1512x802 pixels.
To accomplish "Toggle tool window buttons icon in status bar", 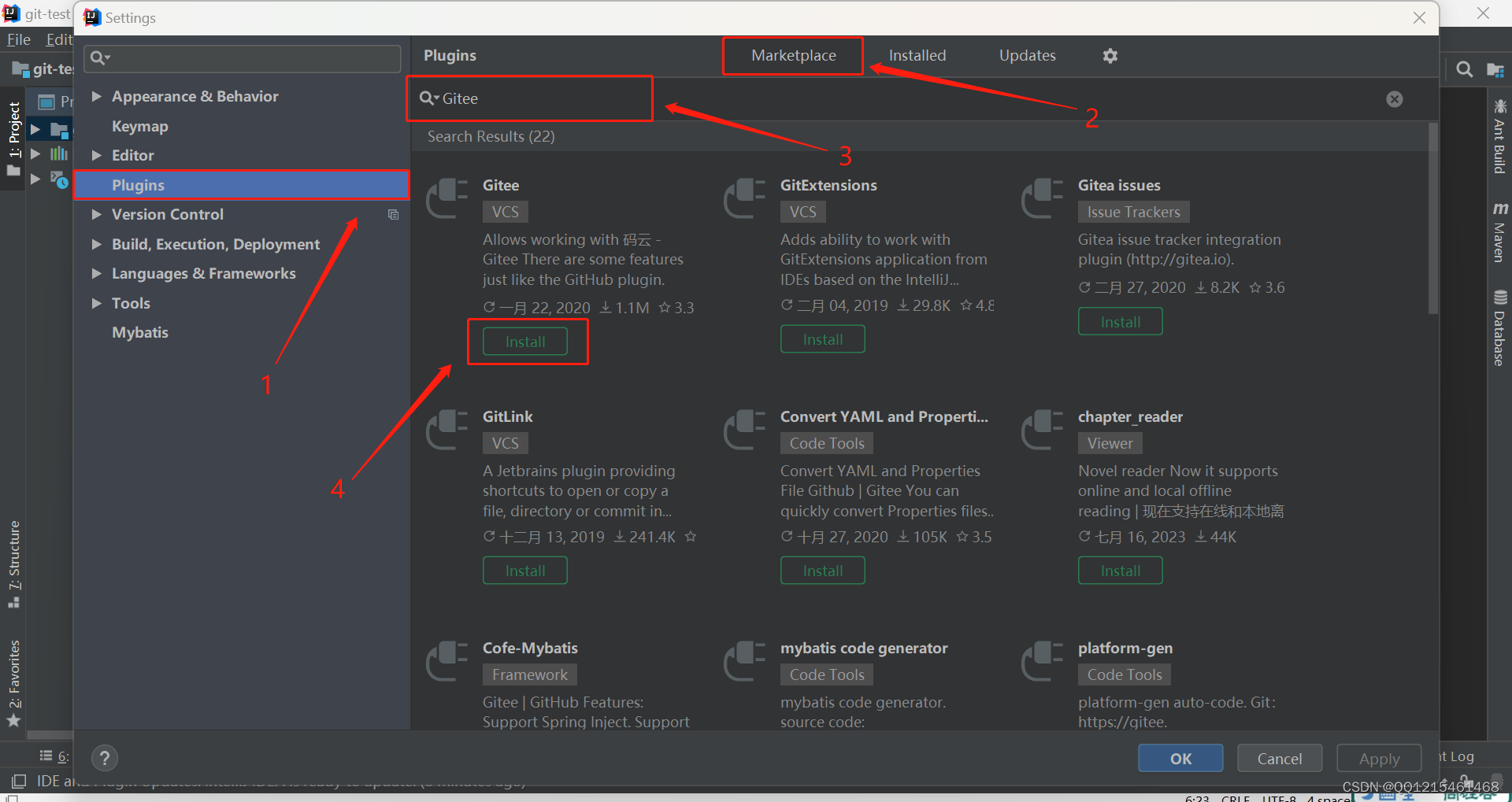I will pyautogui.click(x=18, y=781).
